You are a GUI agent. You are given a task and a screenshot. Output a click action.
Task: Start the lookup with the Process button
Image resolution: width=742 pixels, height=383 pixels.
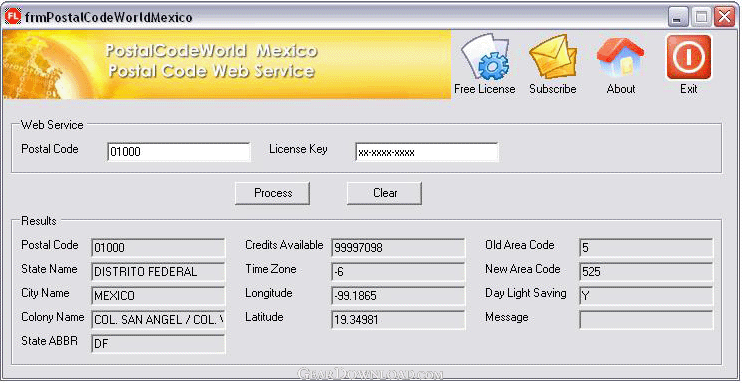coord(273,193)
